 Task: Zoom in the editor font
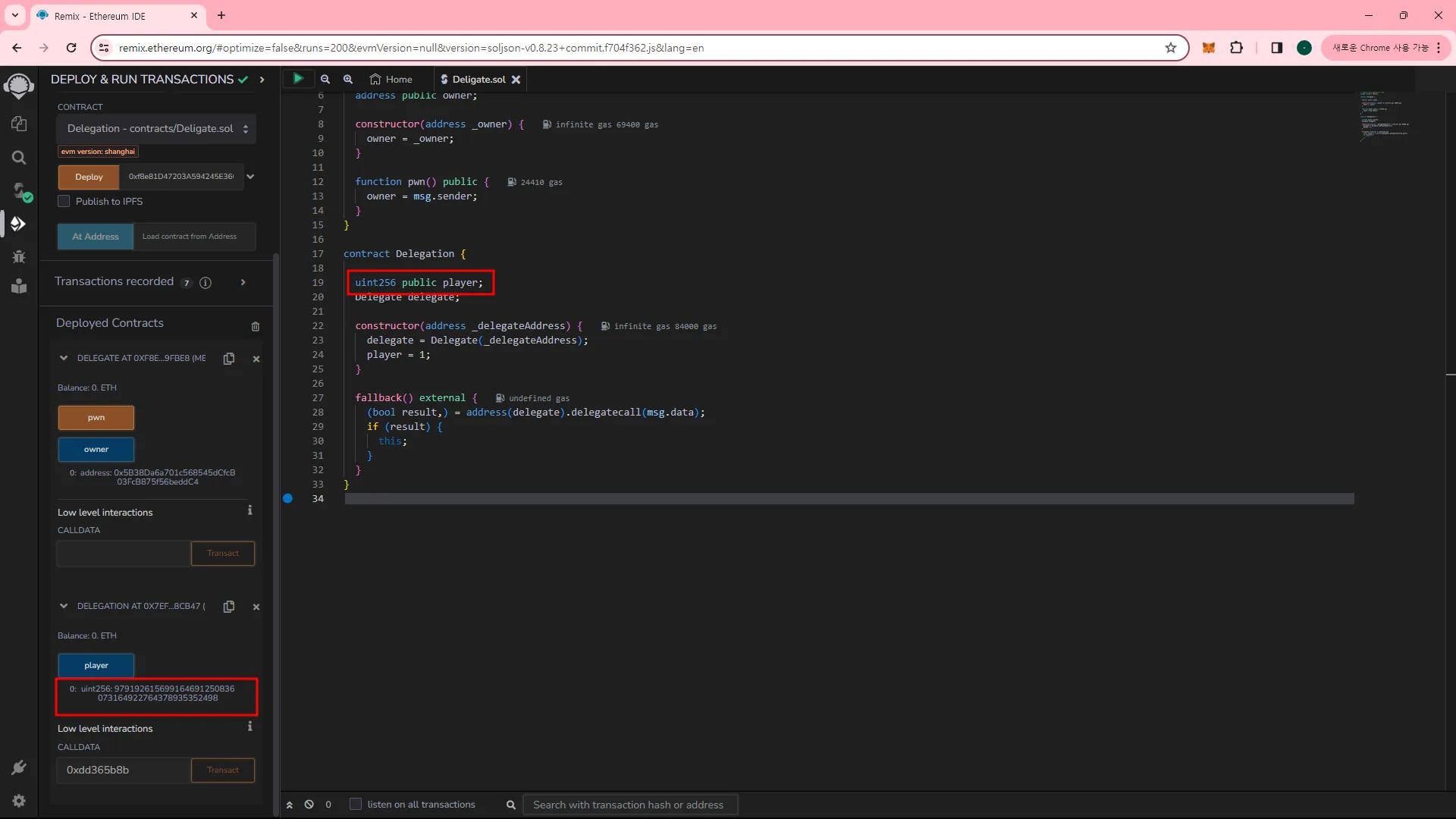[x=348, y=79]
